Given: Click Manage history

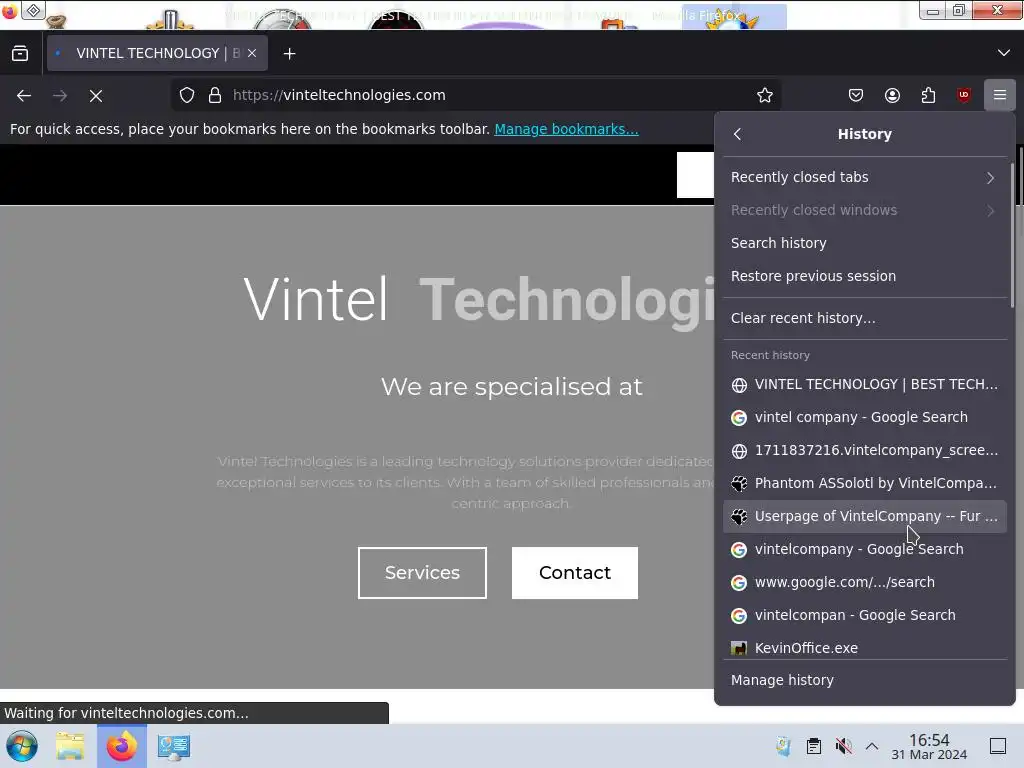Looking at the screenshot, I should [x=865, y=680].
